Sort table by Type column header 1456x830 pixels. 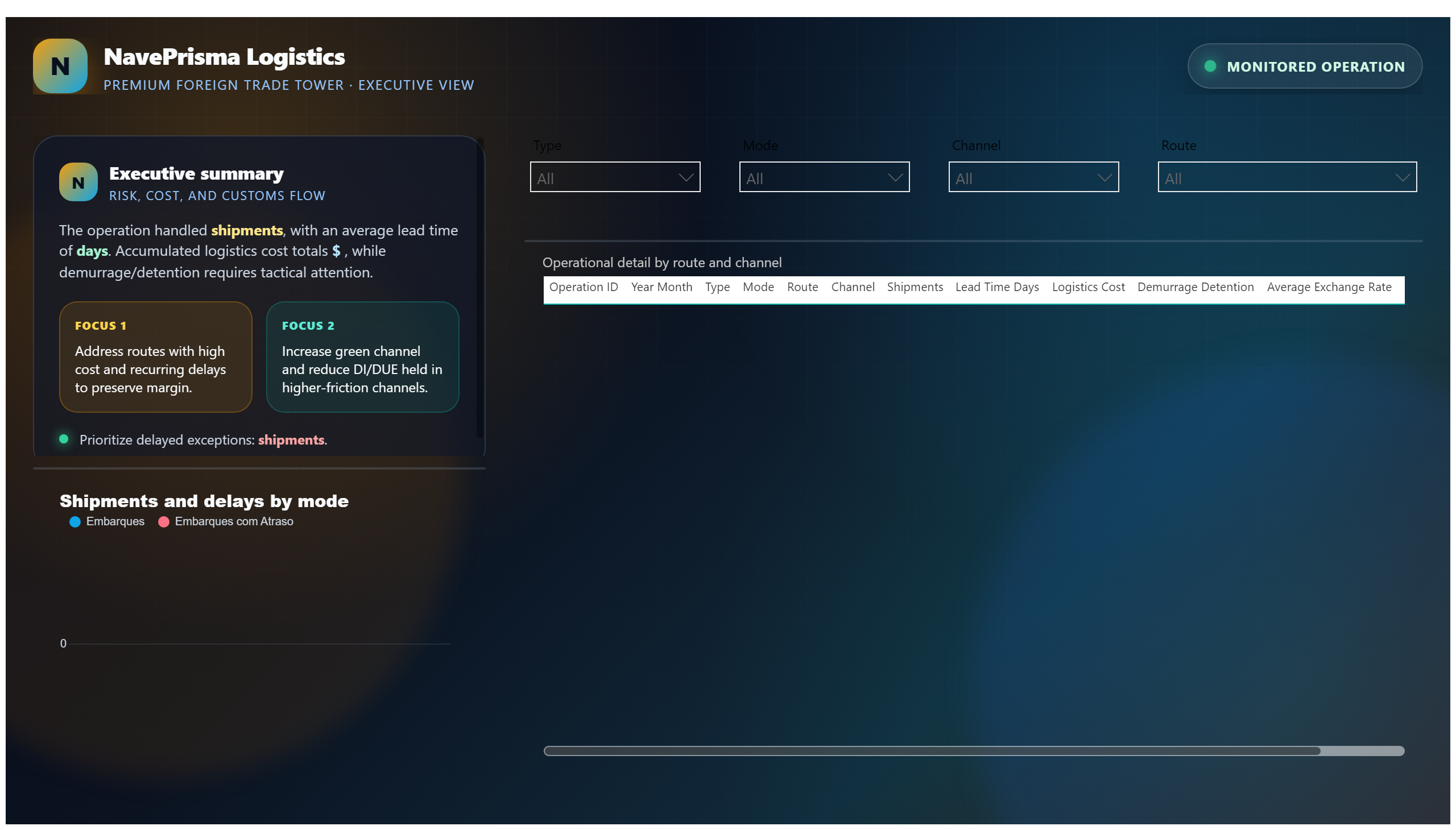[717, 287]
